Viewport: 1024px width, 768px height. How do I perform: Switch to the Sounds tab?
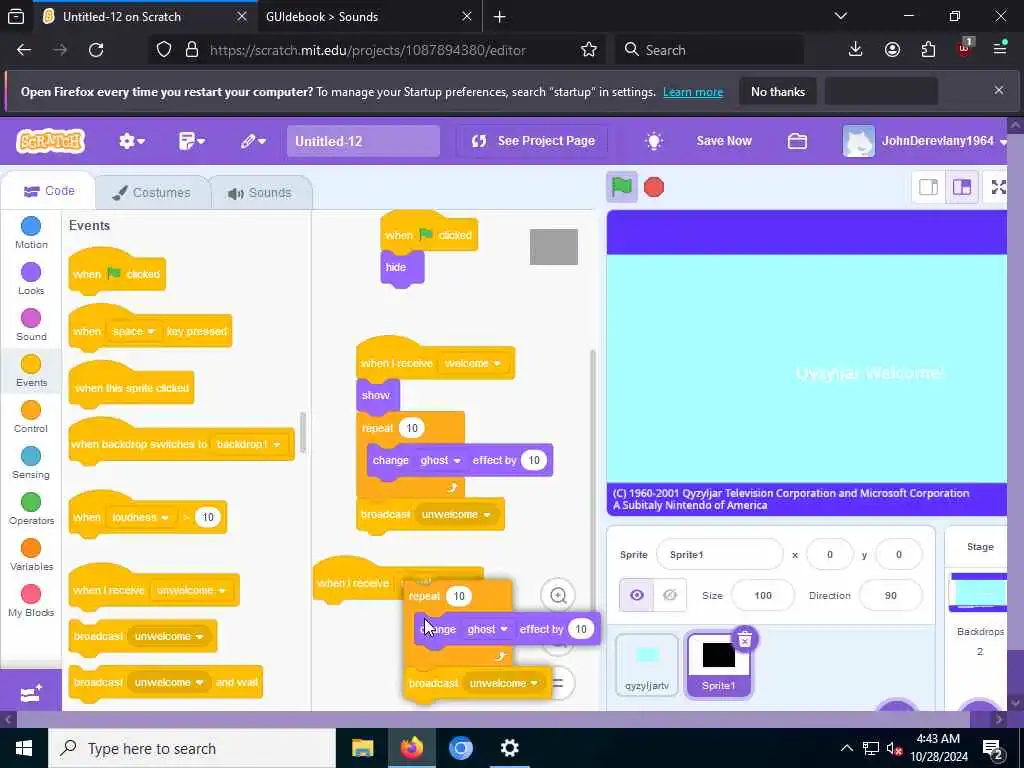[260, 193]
